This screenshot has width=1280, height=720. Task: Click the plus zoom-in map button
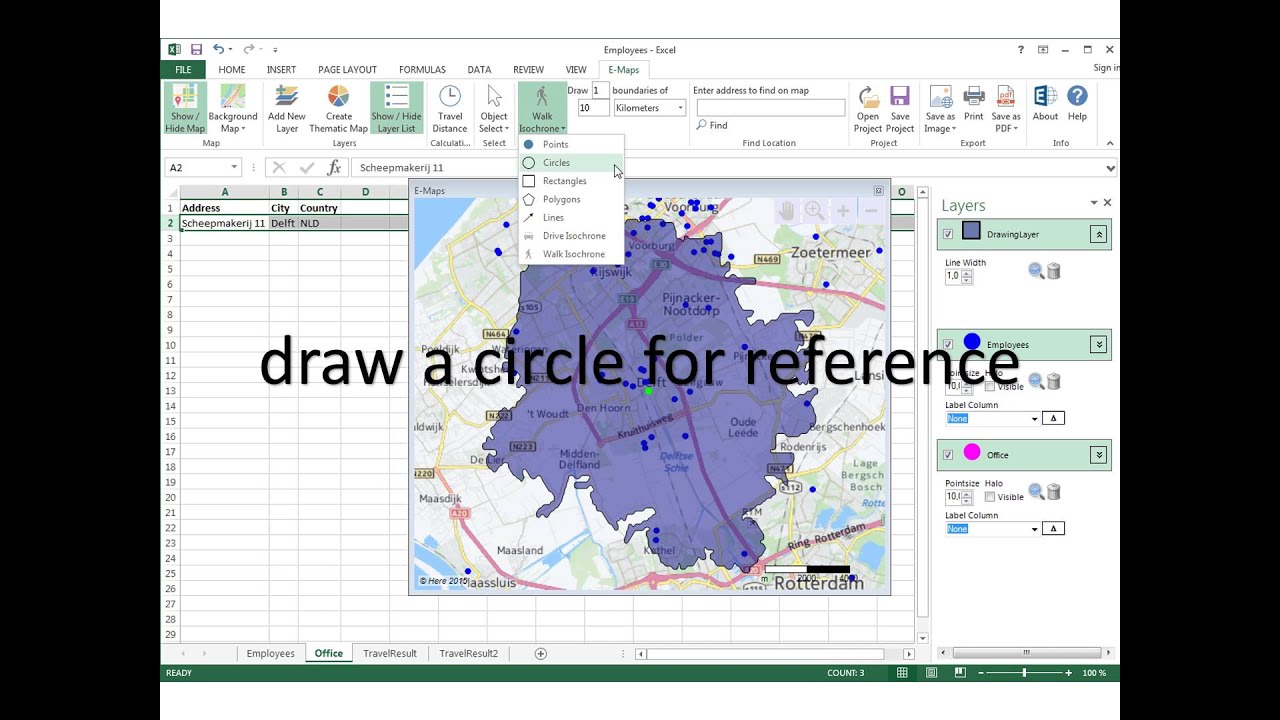point(843,211)
